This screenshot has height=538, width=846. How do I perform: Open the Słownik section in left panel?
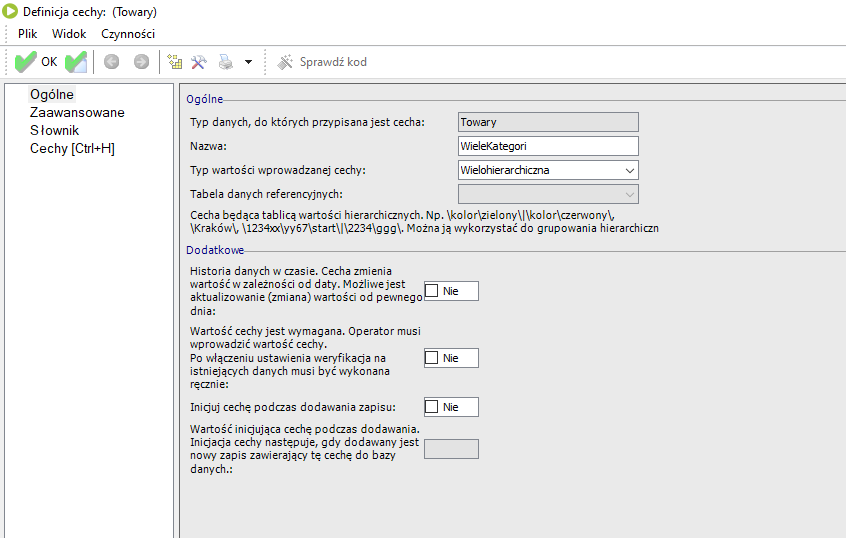[54, 130]
